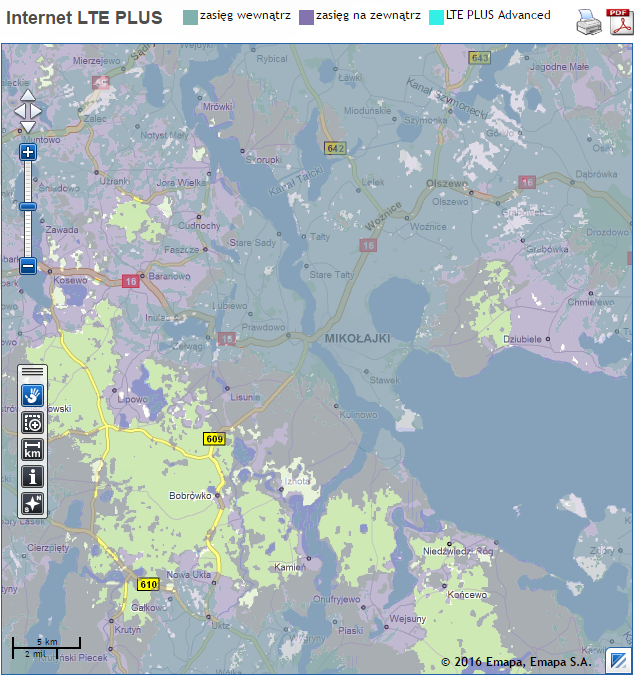Click road 609 marker on the map

tap(214, 439)
